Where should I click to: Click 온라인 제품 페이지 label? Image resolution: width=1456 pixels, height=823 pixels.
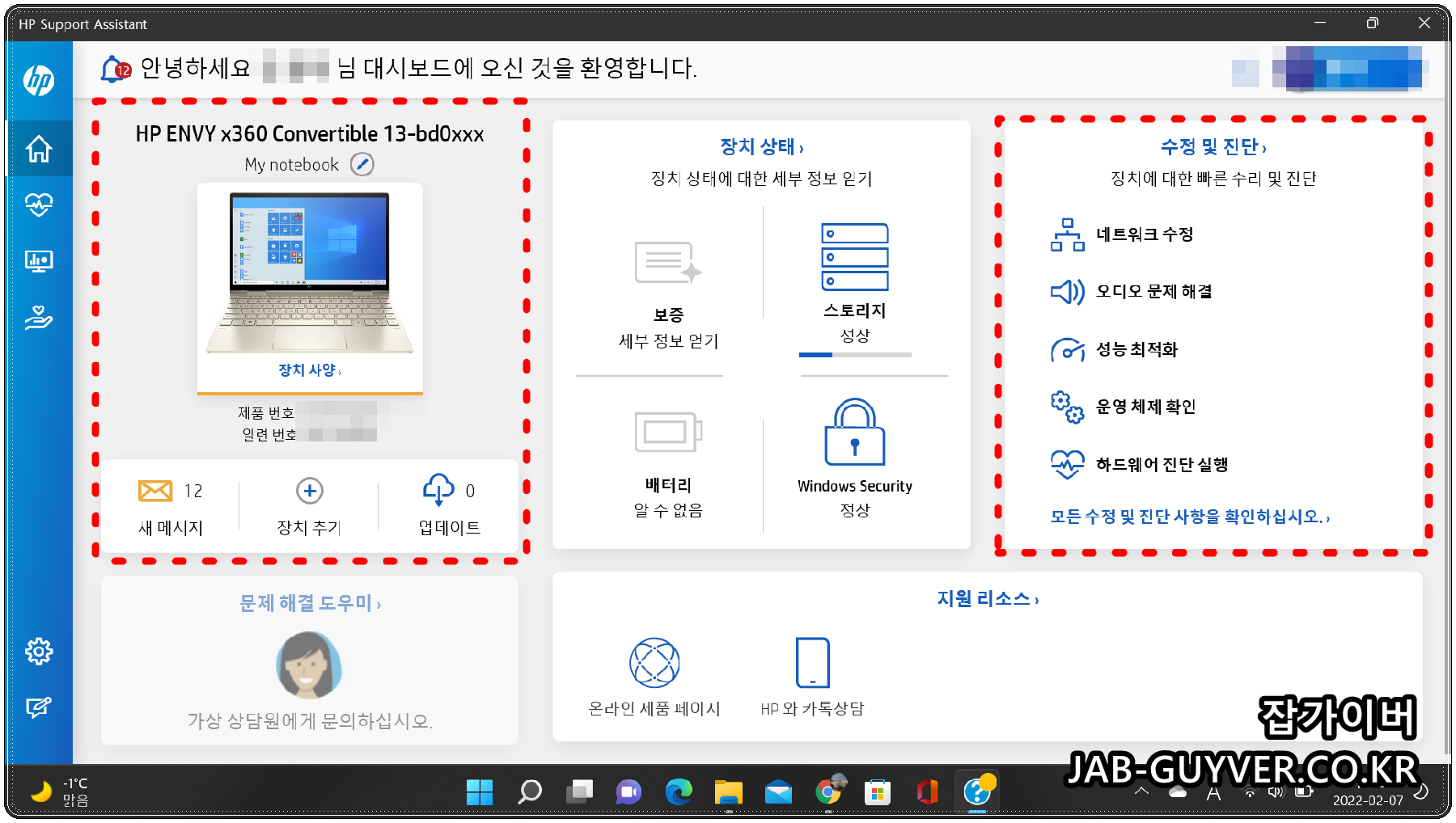(x=654, y=709)
